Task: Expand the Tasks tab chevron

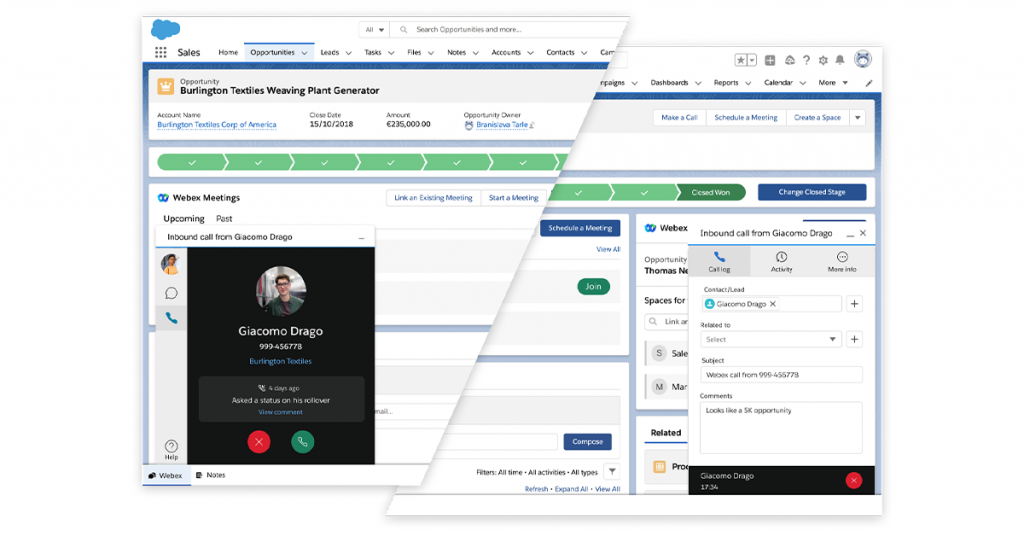Action: pyautogui.click(x=391, y=53)
